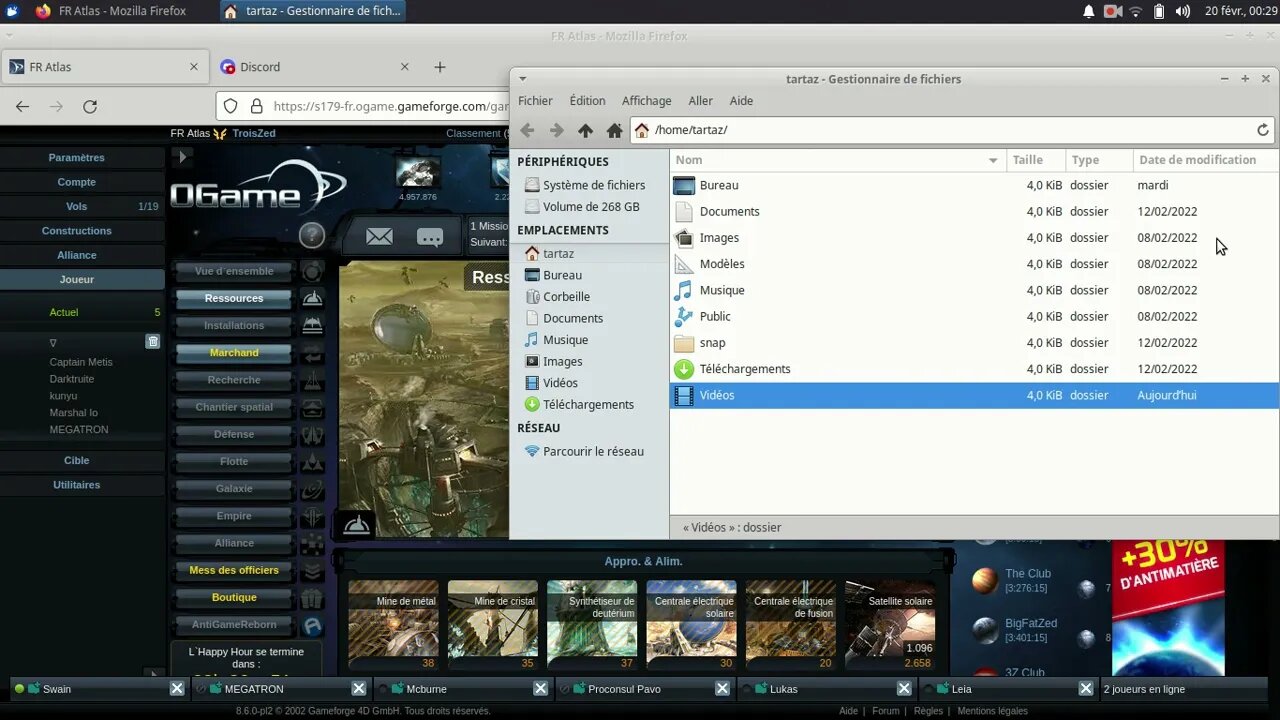
Task: Open Constructions in AntiGameReborn panel
Action: click(x=77, y=231)
